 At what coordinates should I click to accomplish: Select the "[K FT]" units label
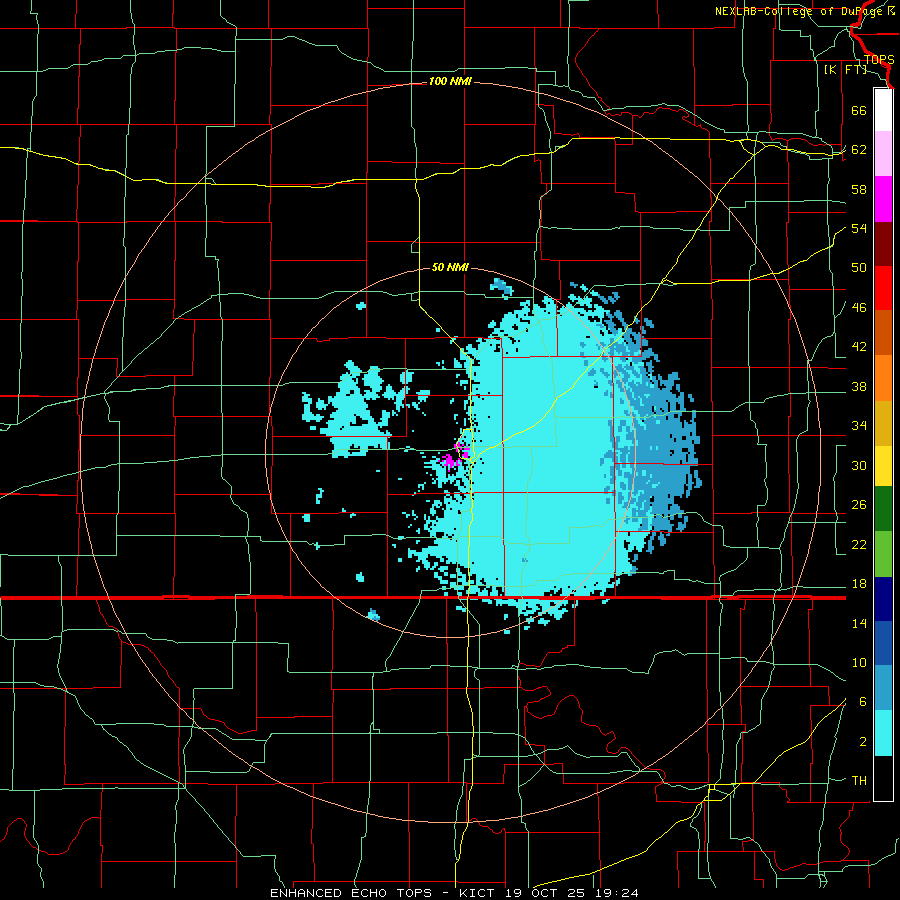pyautogui.click(x=845, y=69)
